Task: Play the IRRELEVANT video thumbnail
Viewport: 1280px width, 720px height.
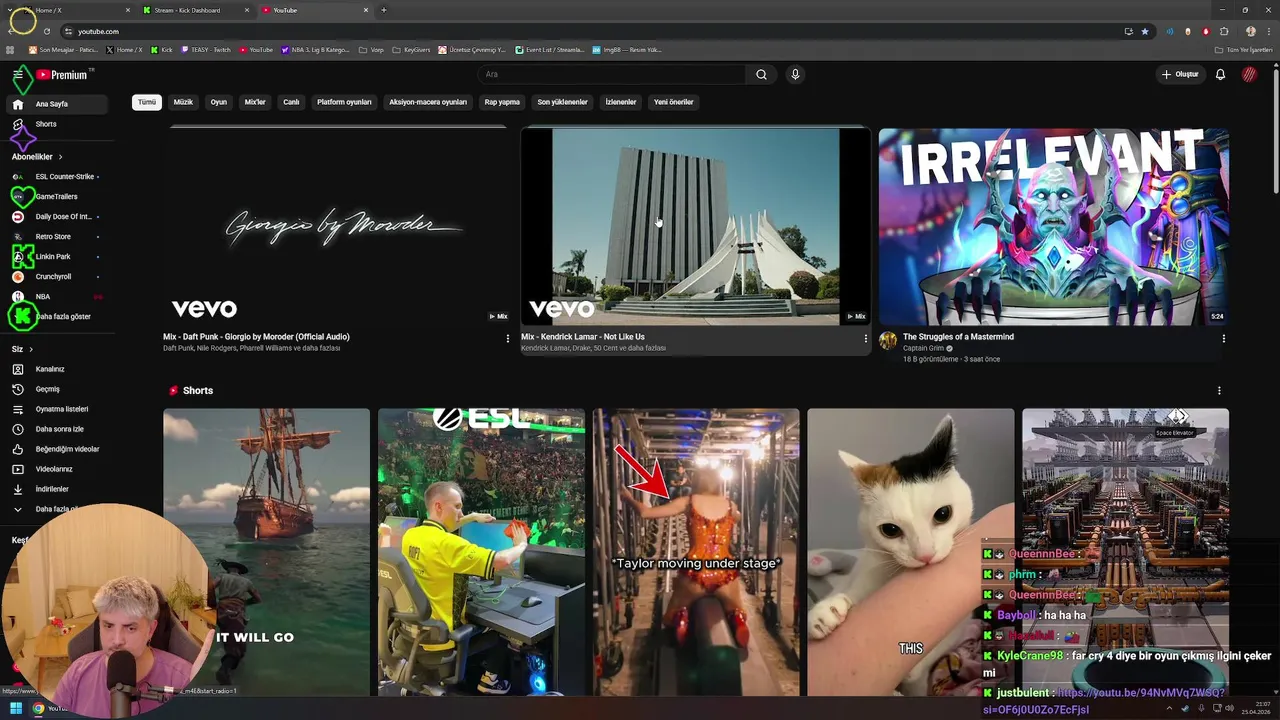Action: [x=1053, y=227]
